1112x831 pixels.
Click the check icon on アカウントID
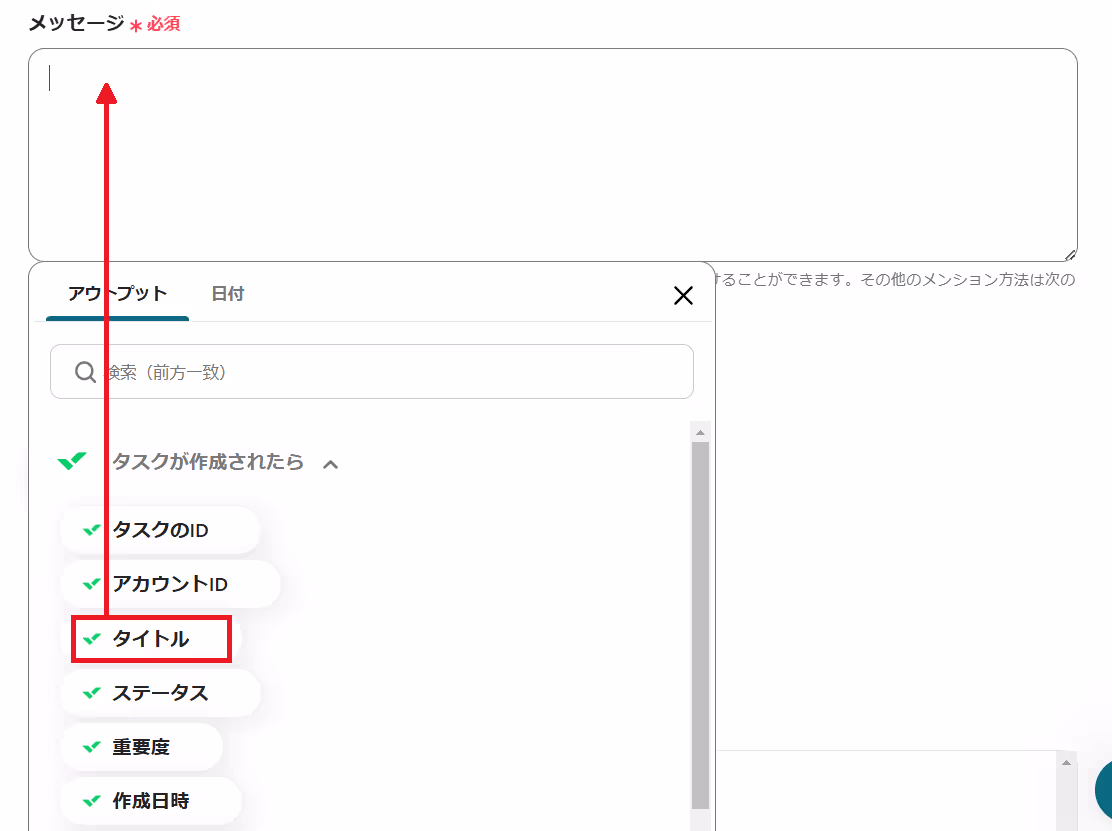point(91,584)
